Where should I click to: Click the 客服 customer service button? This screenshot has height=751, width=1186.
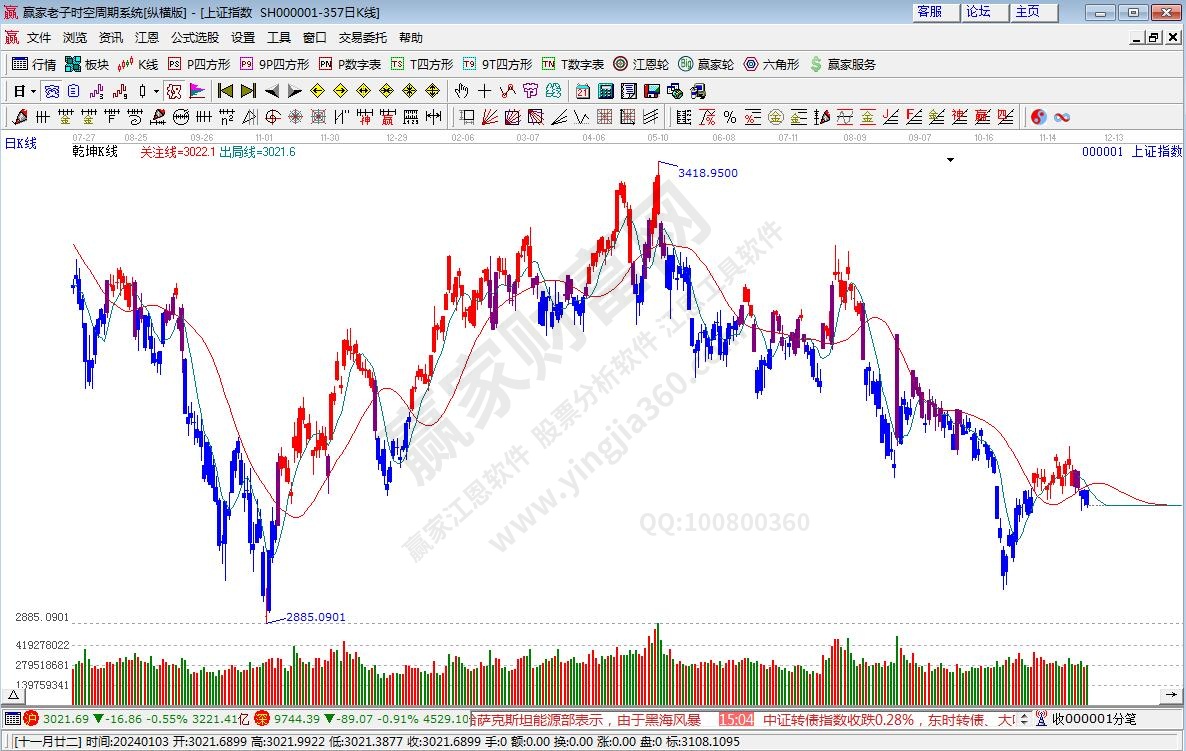pos(930,12)
